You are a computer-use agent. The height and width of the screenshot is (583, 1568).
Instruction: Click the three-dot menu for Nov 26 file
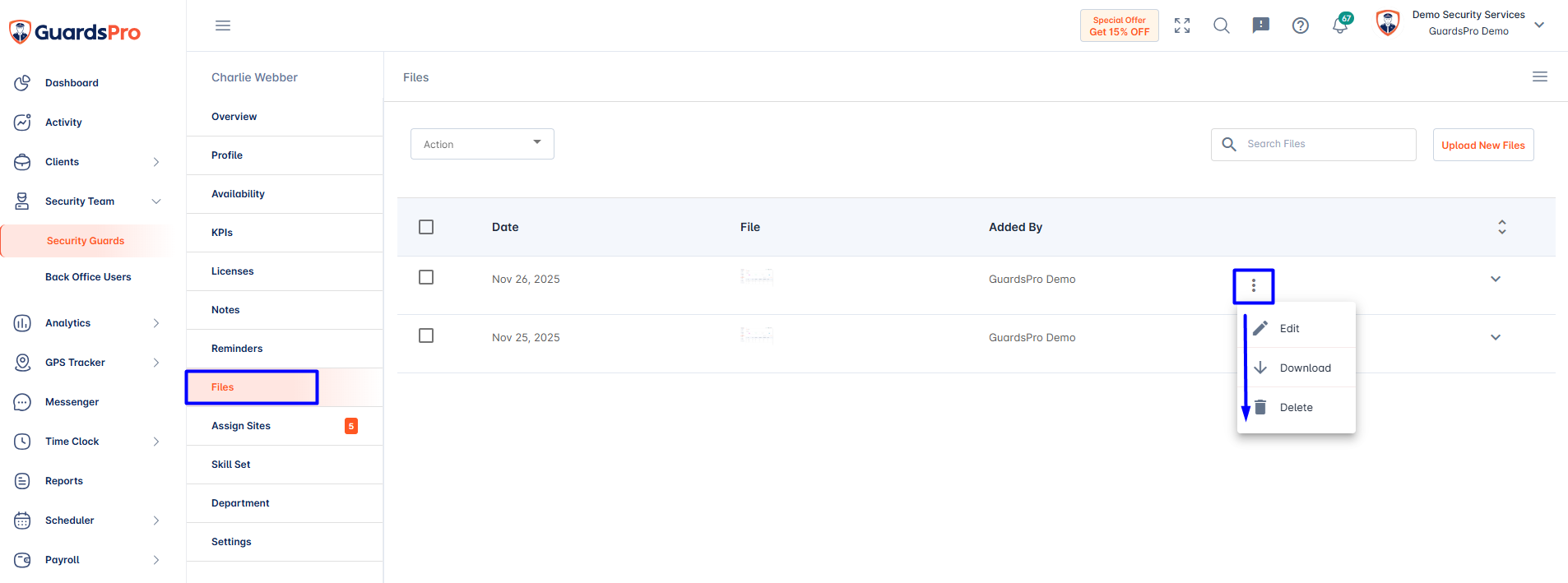tap(1254, 285)
